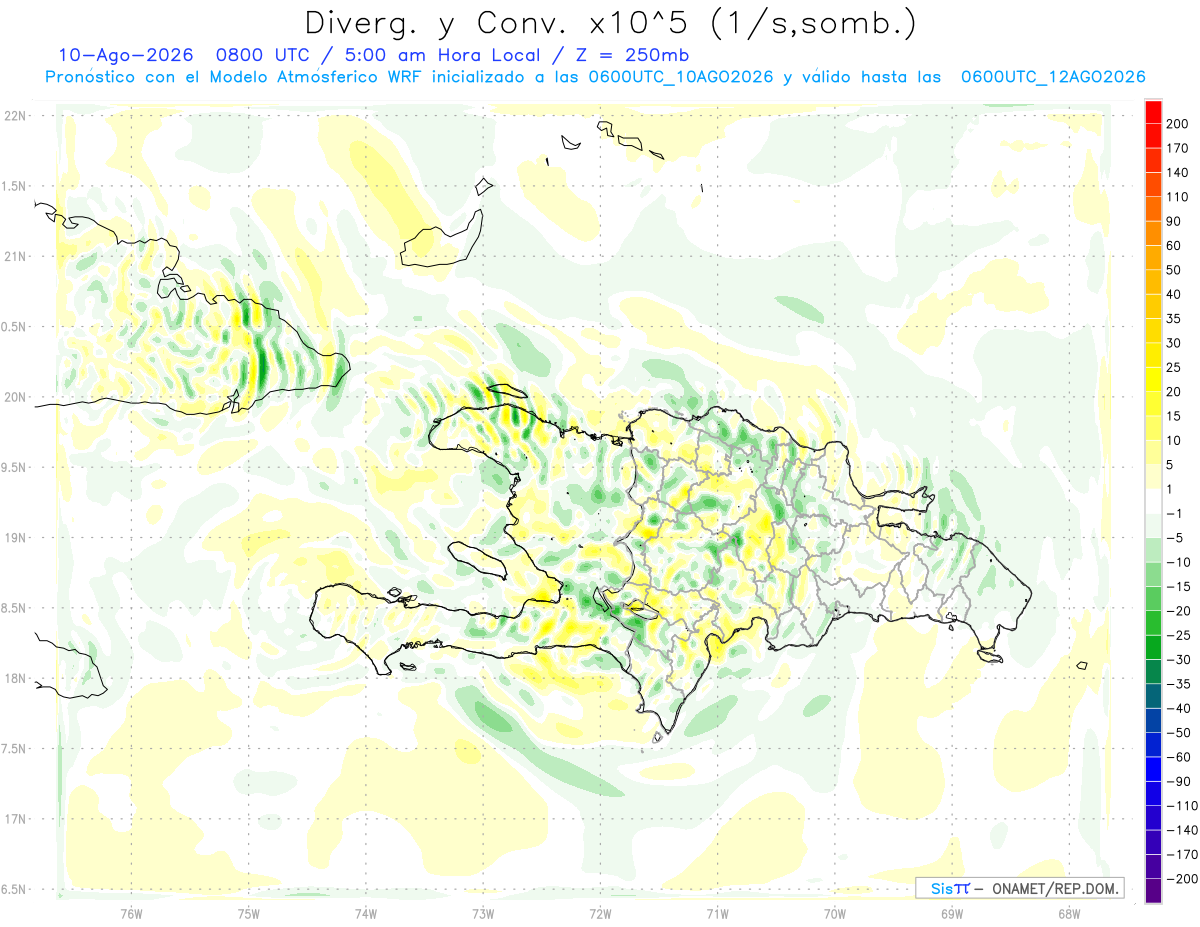
Task: Click the '21N' latitude label
Action: click(x=15, y=257)
